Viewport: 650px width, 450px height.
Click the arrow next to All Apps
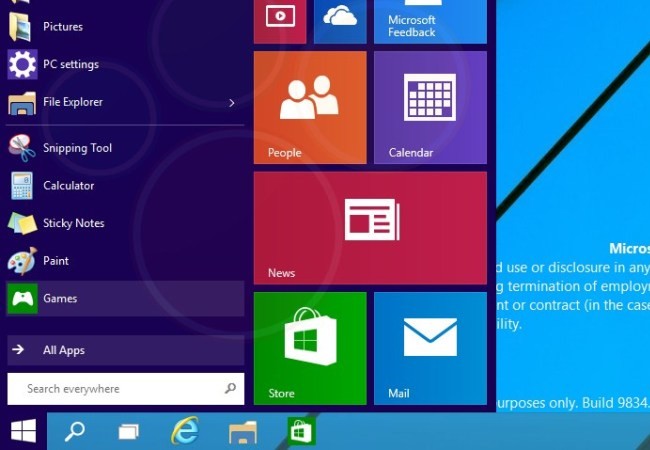pyautogui.click(x=18, y=350)
